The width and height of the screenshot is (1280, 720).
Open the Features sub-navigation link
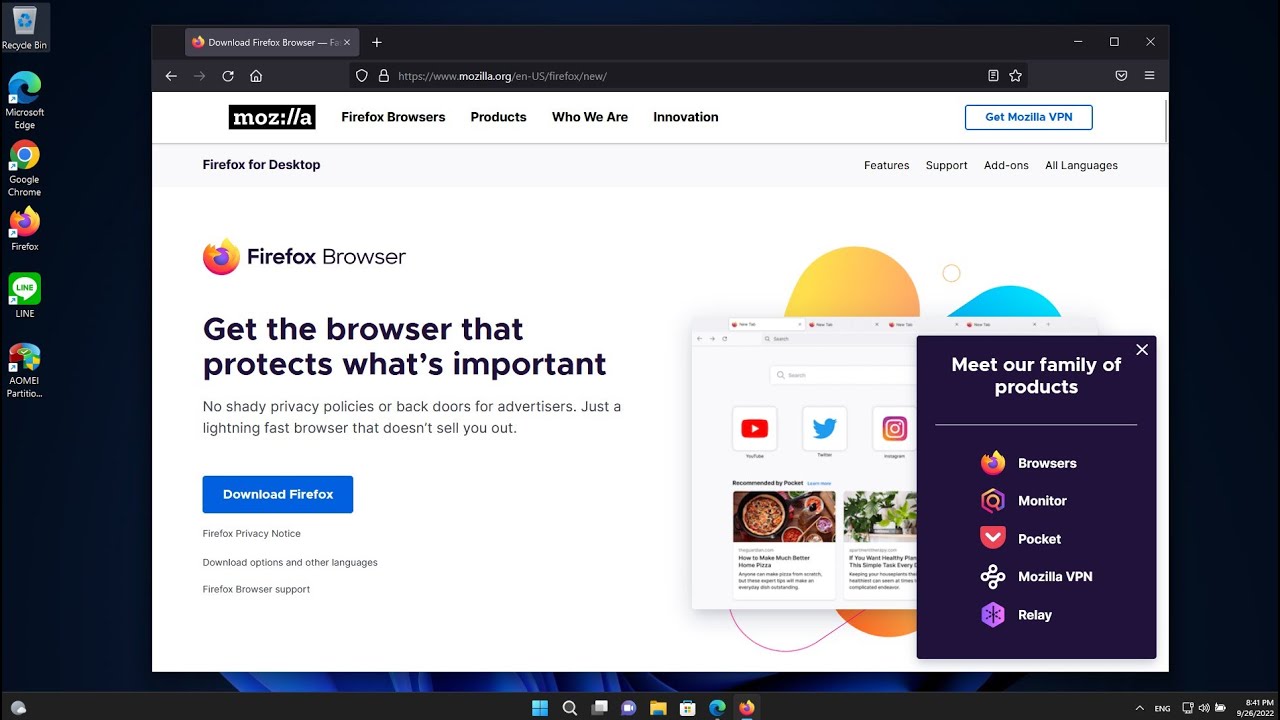[x=887, y=166]
